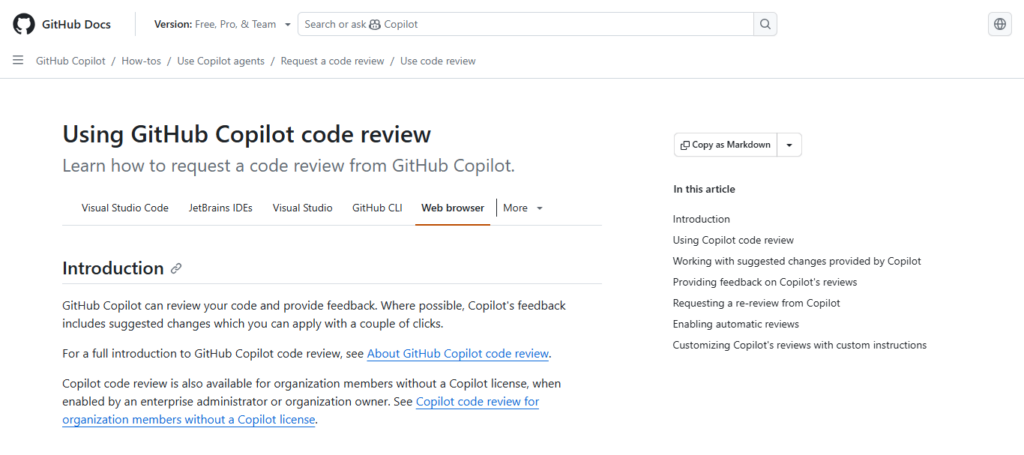Click the Using GitHub Copilot code review title
This screenshot has height=455, width=1024.
pos(247,134)
